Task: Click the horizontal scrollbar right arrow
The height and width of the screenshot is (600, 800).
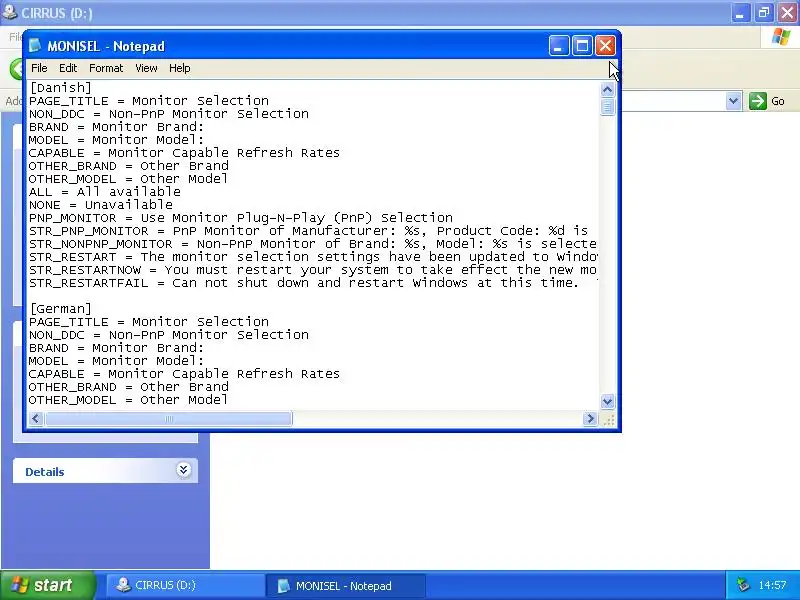Action: point(590,419)
